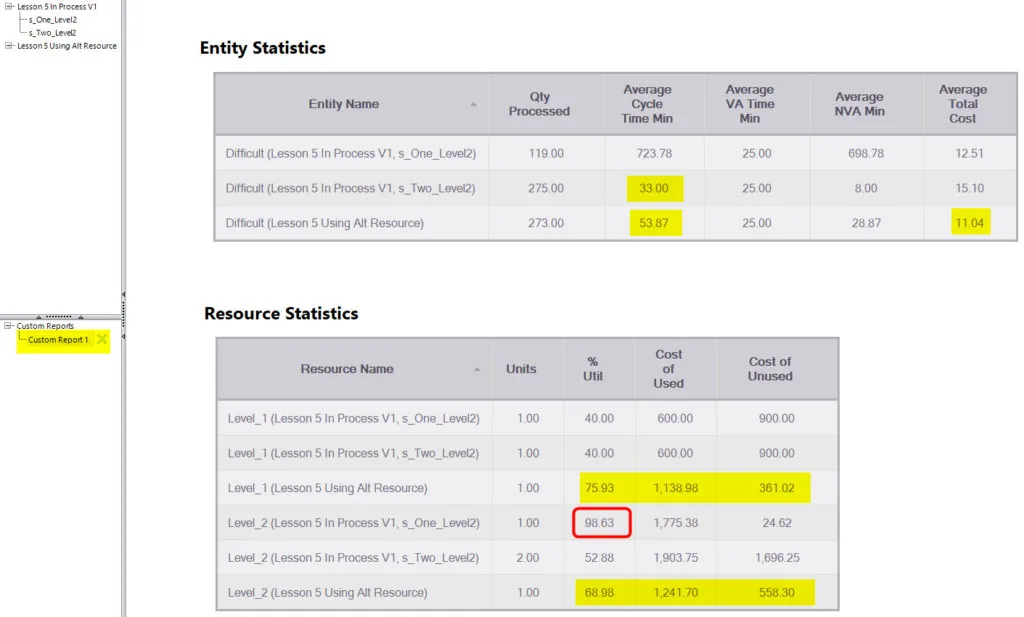Select the s_One_Level2 scenario in the tree

pos(52,20)
